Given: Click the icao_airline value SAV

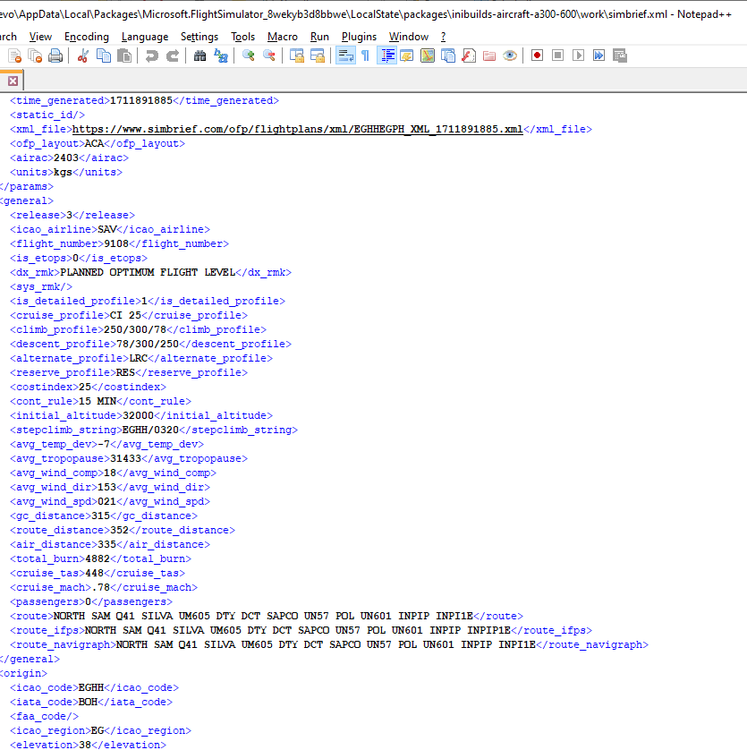Looking at the screenshot, I should point(107,230).
